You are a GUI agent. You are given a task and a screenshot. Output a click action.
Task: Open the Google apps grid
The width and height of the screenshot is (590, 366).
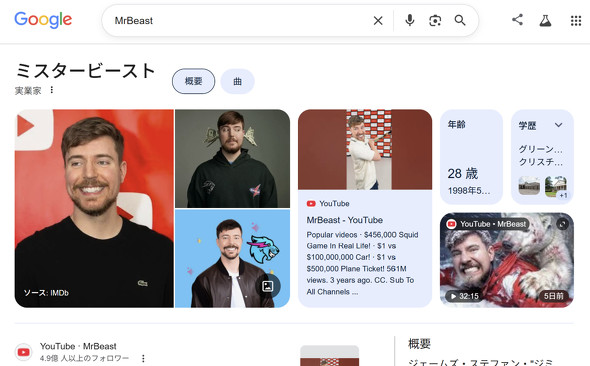576,21
